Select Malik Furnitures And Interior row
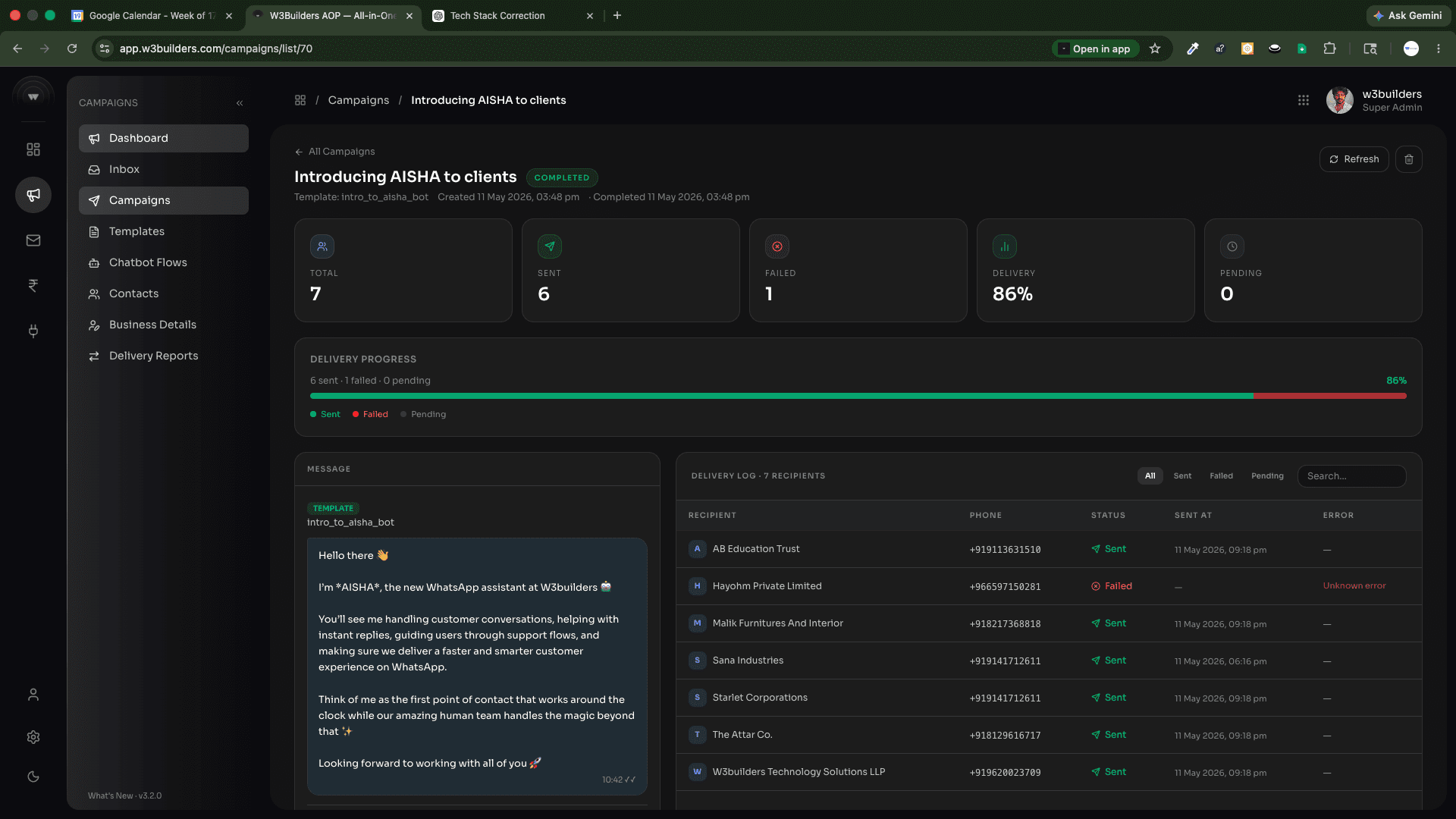The height and width of the screenshot is (819, 1456). point(1049,623)
